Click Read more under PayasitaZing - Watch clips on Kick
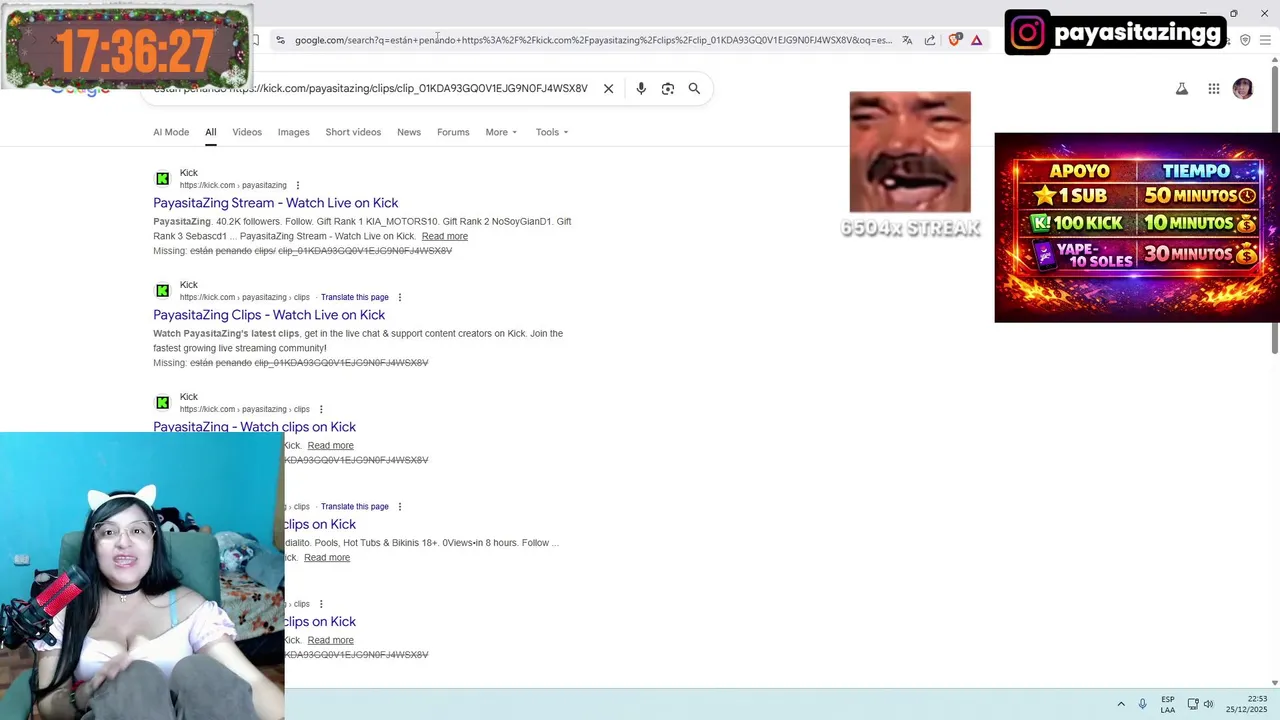This screenshot has width=1280, height=720. point(331,445)
